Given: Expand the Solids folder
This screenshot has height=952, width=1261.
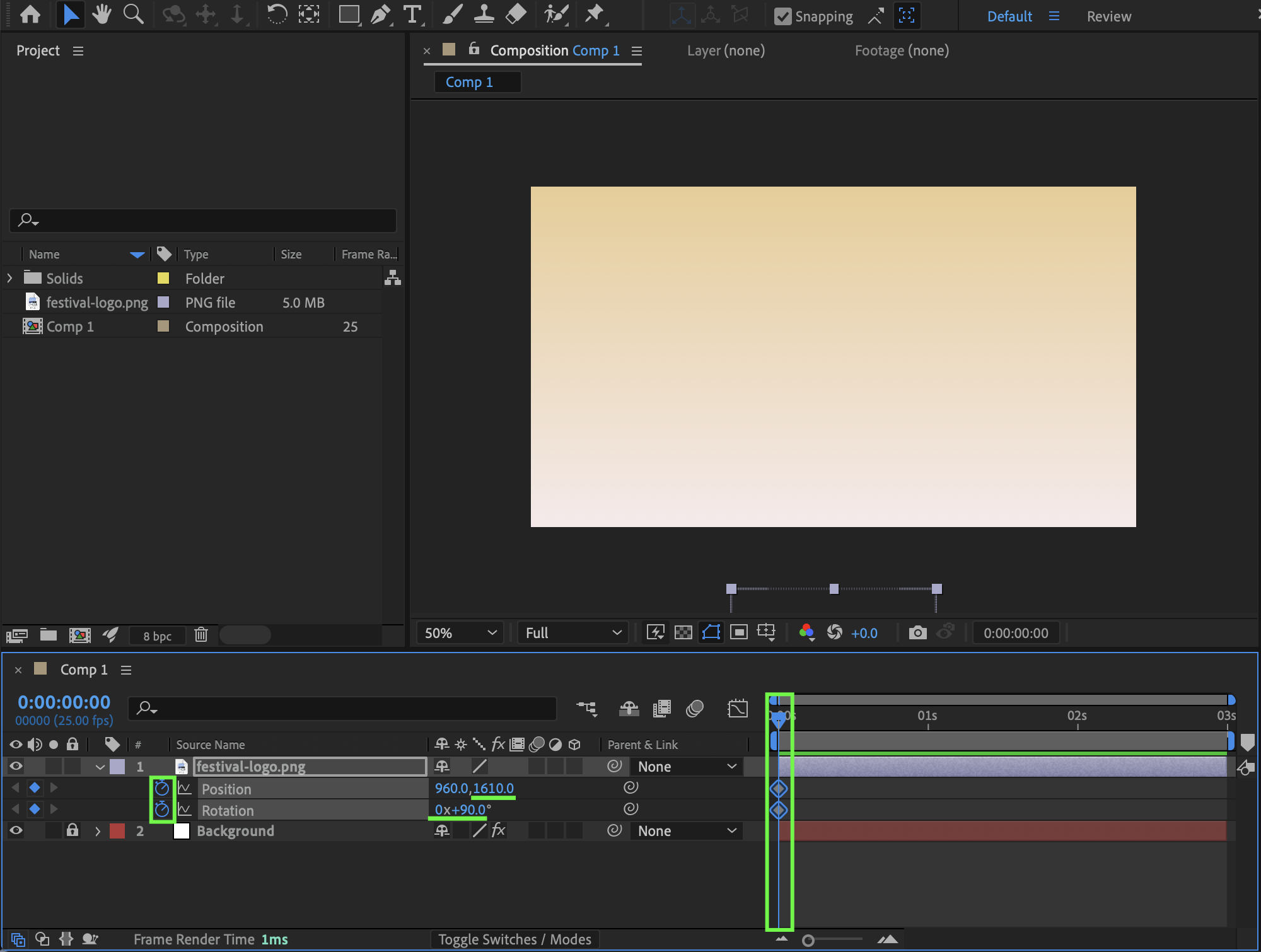Looking at the screenshot, I should (9, 278).
